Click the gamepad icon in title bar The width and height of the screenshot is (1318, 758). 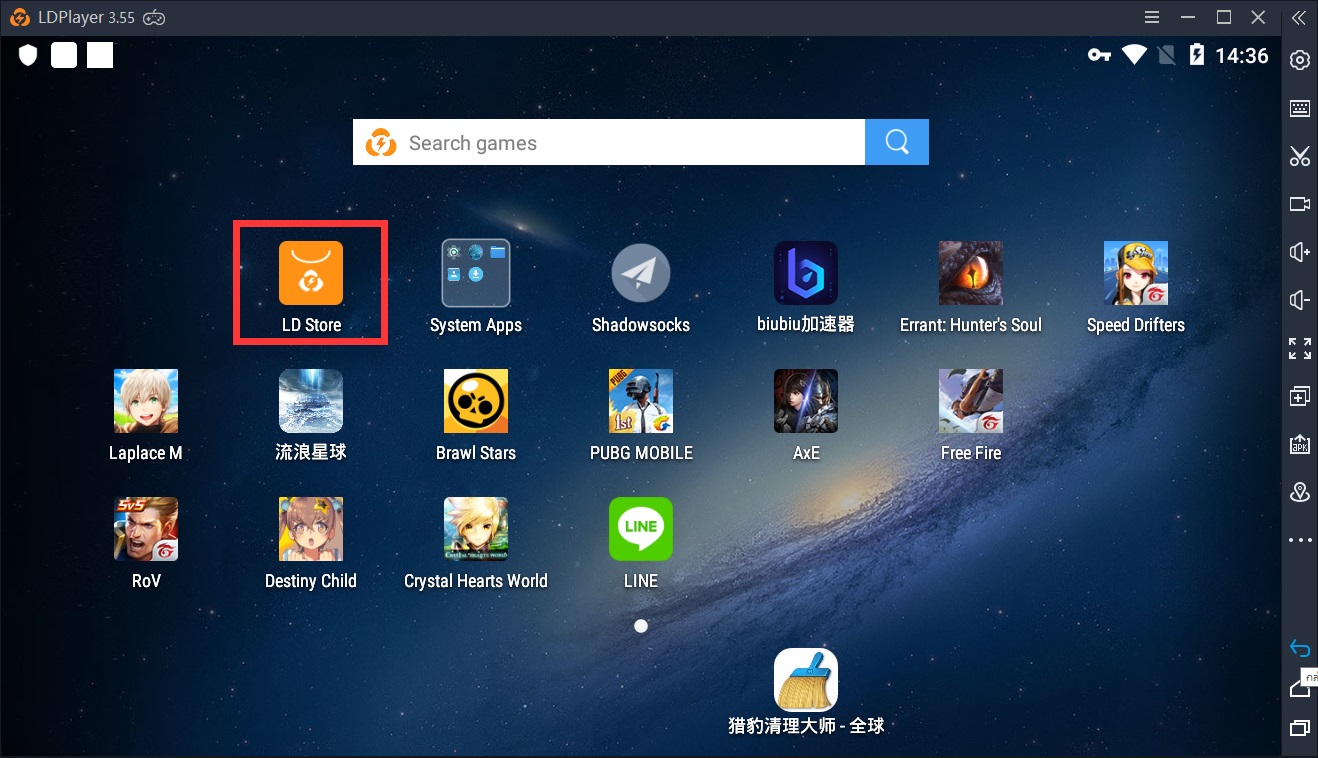pos(155,17)
